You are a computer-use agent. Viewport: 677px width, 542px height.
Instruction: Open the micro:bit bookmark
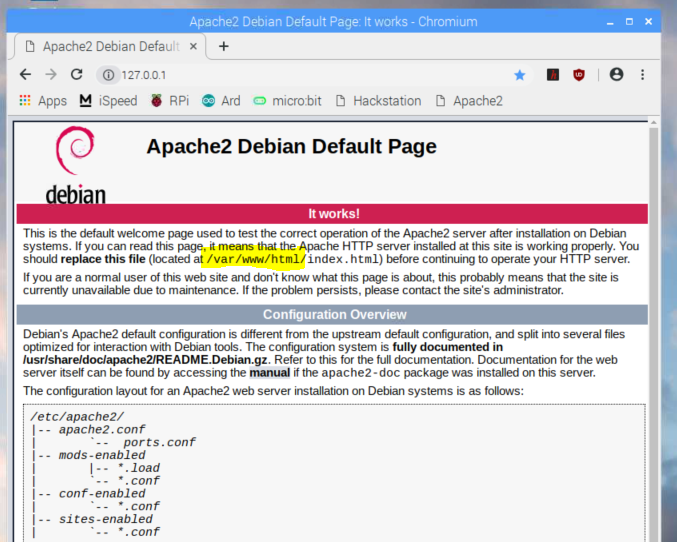(287, 101)
